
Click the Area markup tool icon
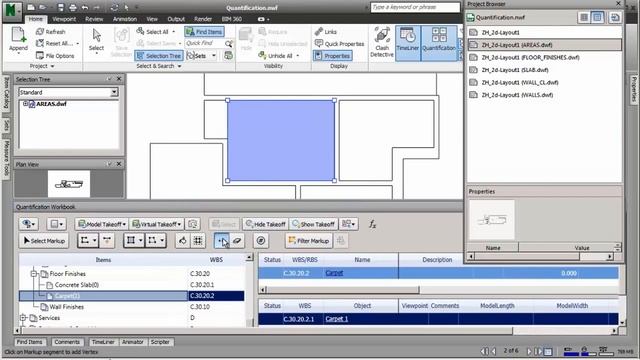pos(131,241)
